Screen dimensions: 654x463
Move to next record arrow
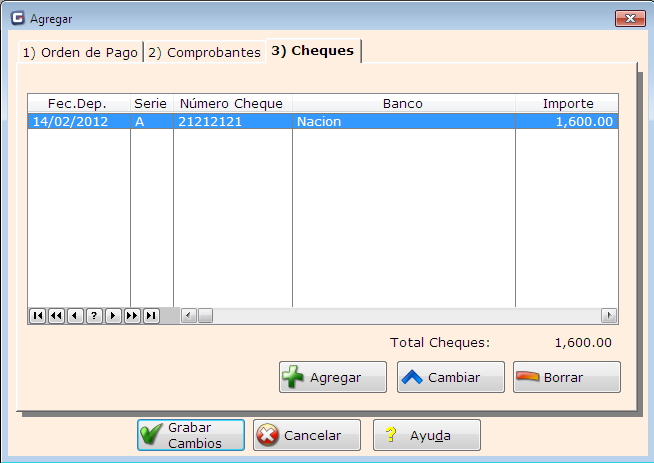(113, 316)
